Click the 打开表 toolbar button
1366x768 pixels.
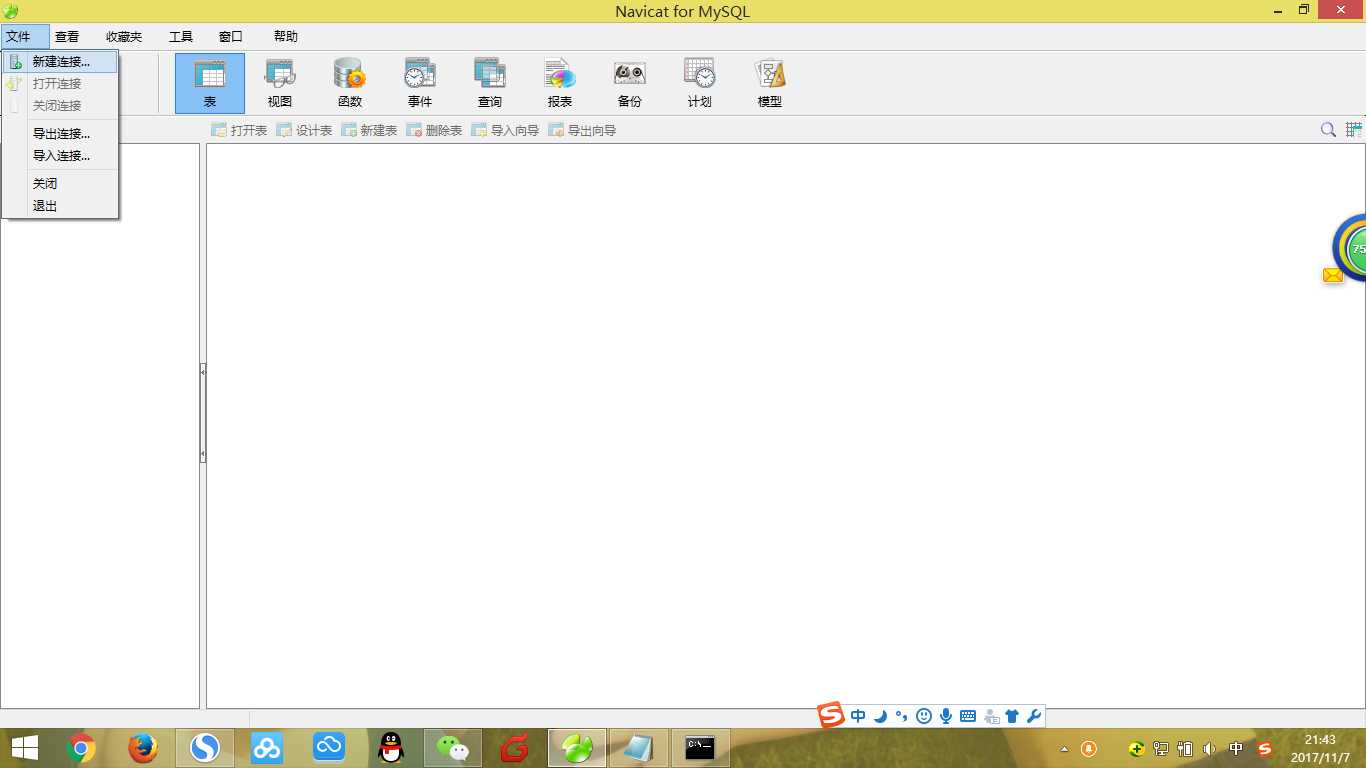pos(239,130)
